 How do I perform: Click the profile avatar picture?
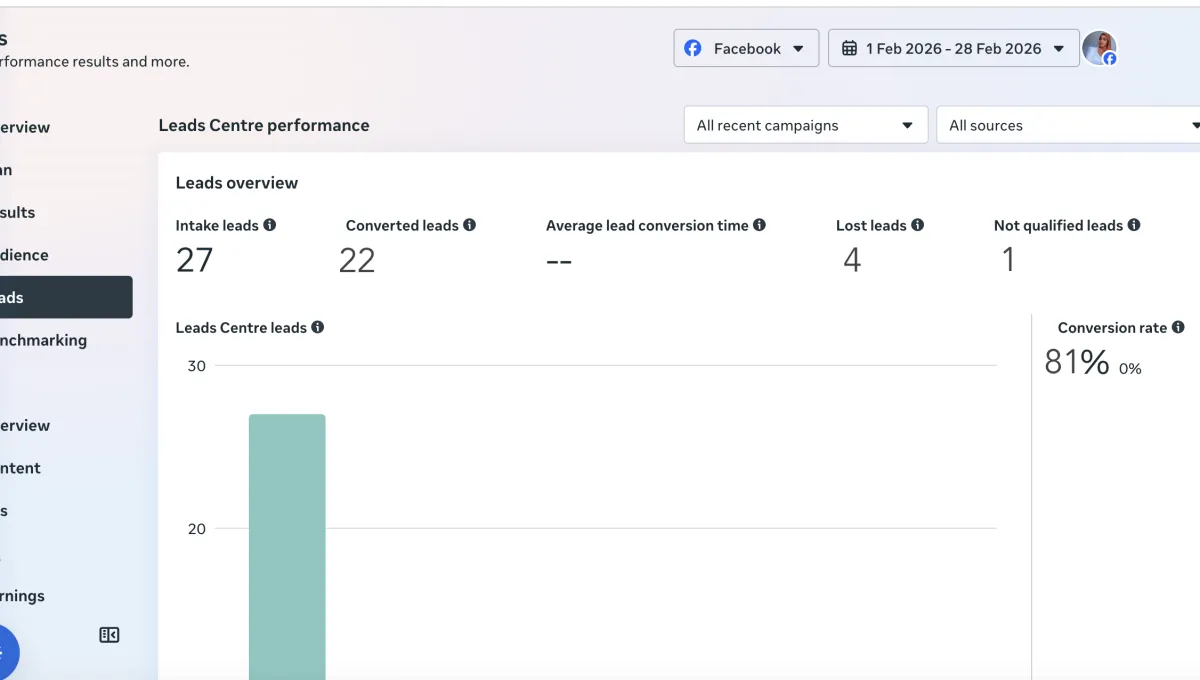(x=1099, y=48)
